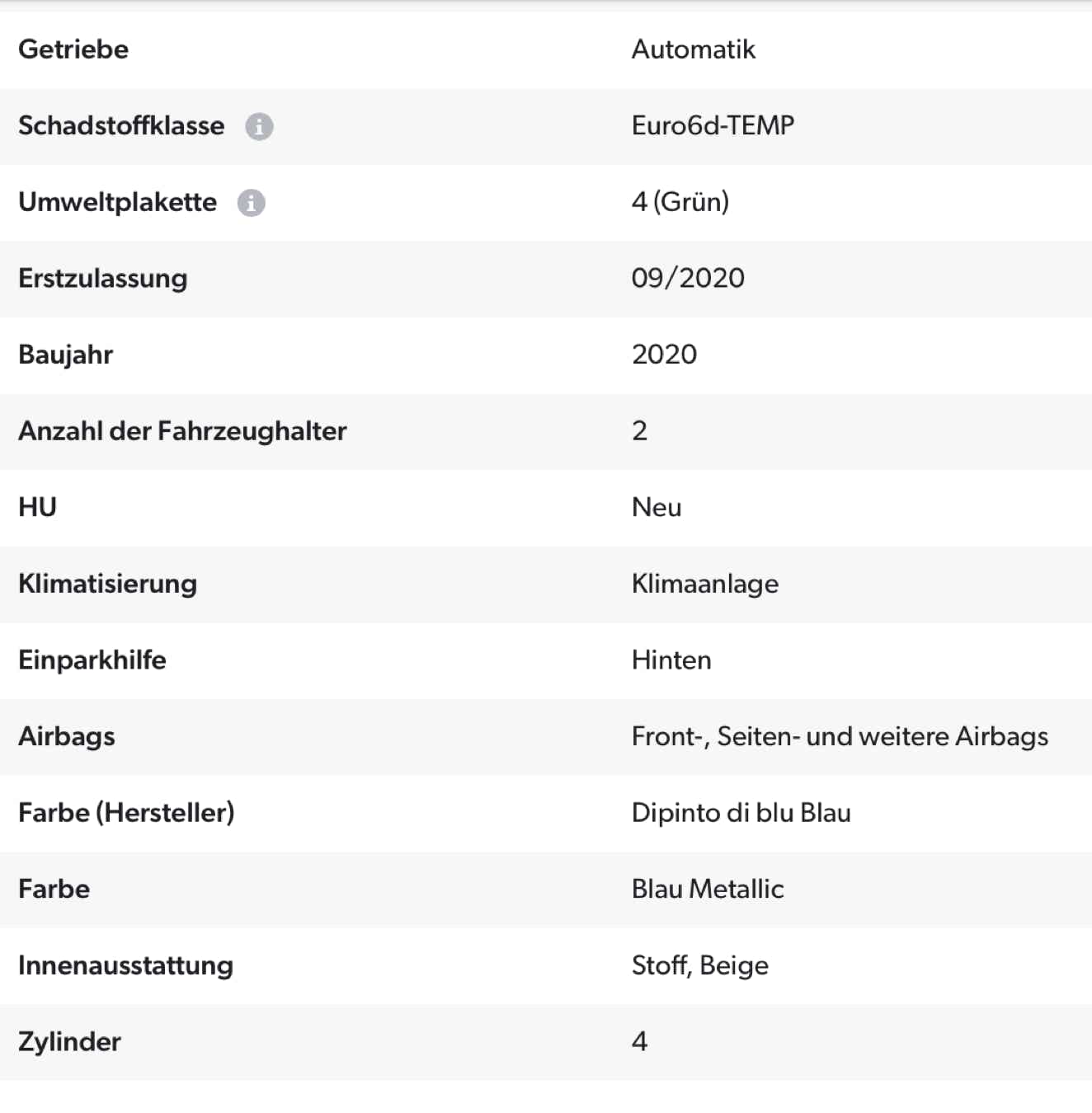1092x1113 pixels.
Task: Select the Dipinto di blu Blau color value
Action: point(741,813)
